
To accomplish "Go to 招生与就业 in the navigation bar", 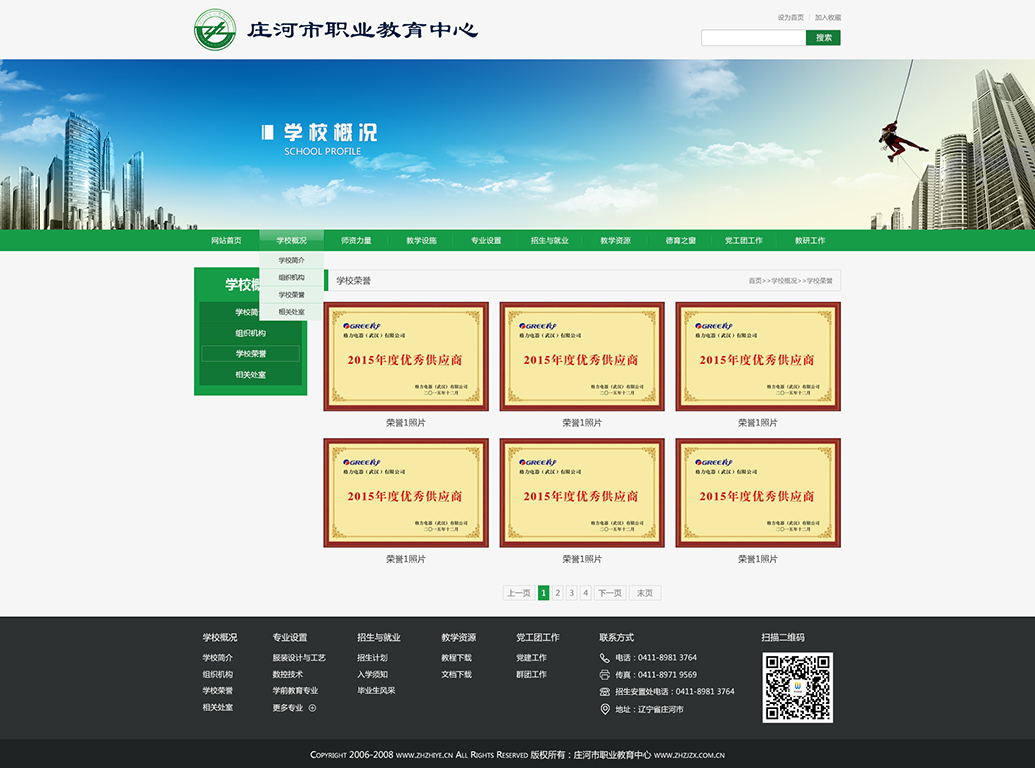I will pos(549,241).
